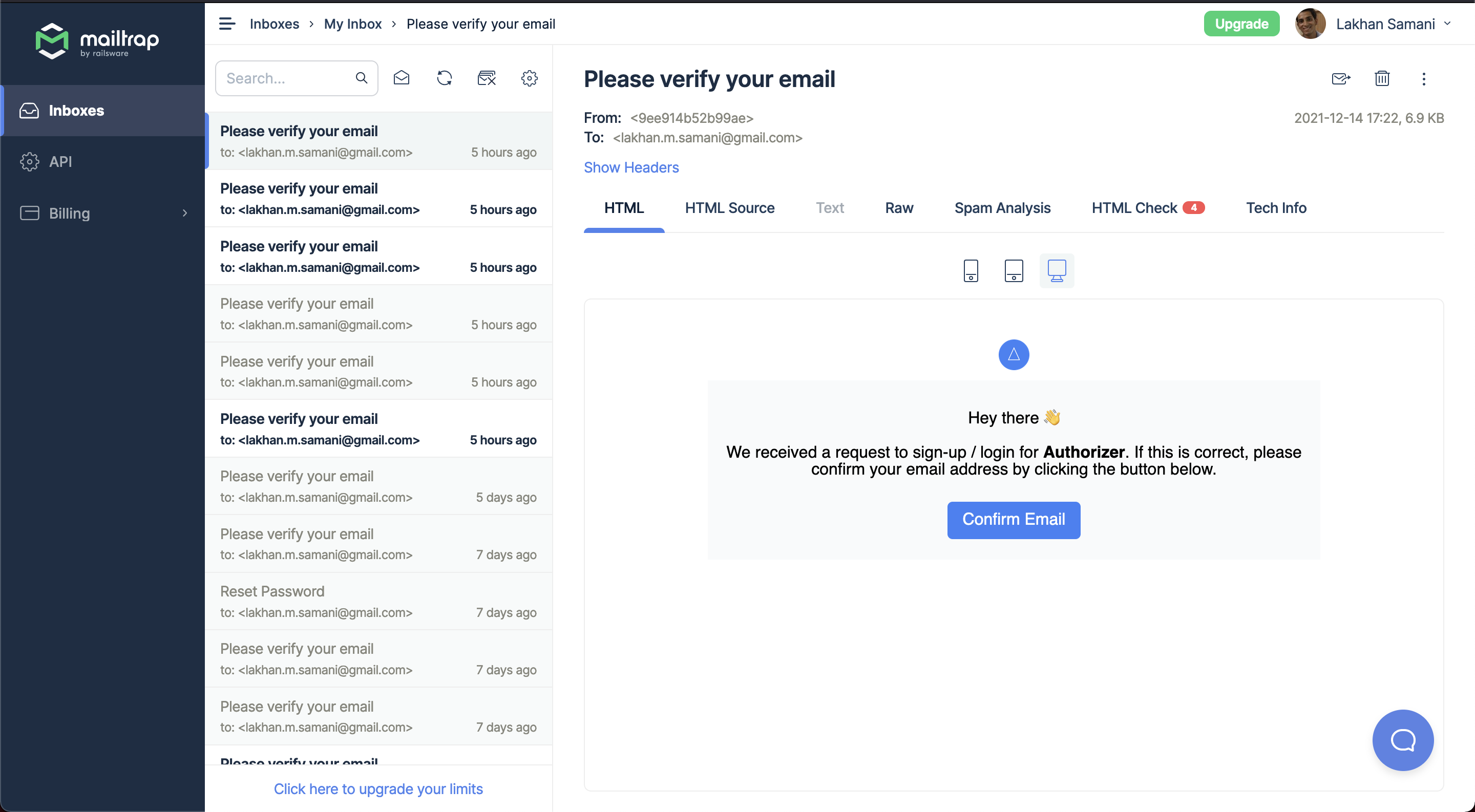This screenshot has height=812, width=1475.
Task: Mark all messages as read
Action: point(402,78)
